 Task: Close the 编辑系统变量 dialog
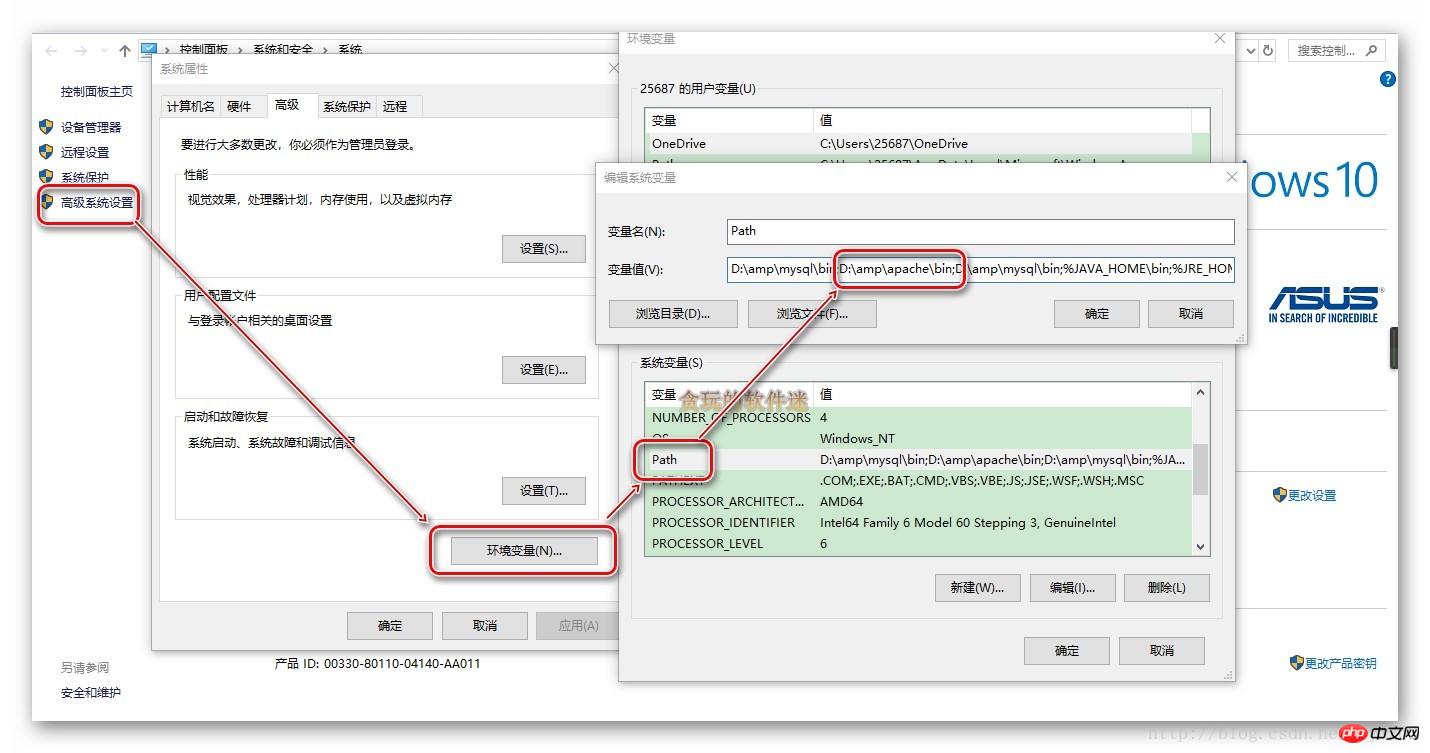pos(1231,177)
